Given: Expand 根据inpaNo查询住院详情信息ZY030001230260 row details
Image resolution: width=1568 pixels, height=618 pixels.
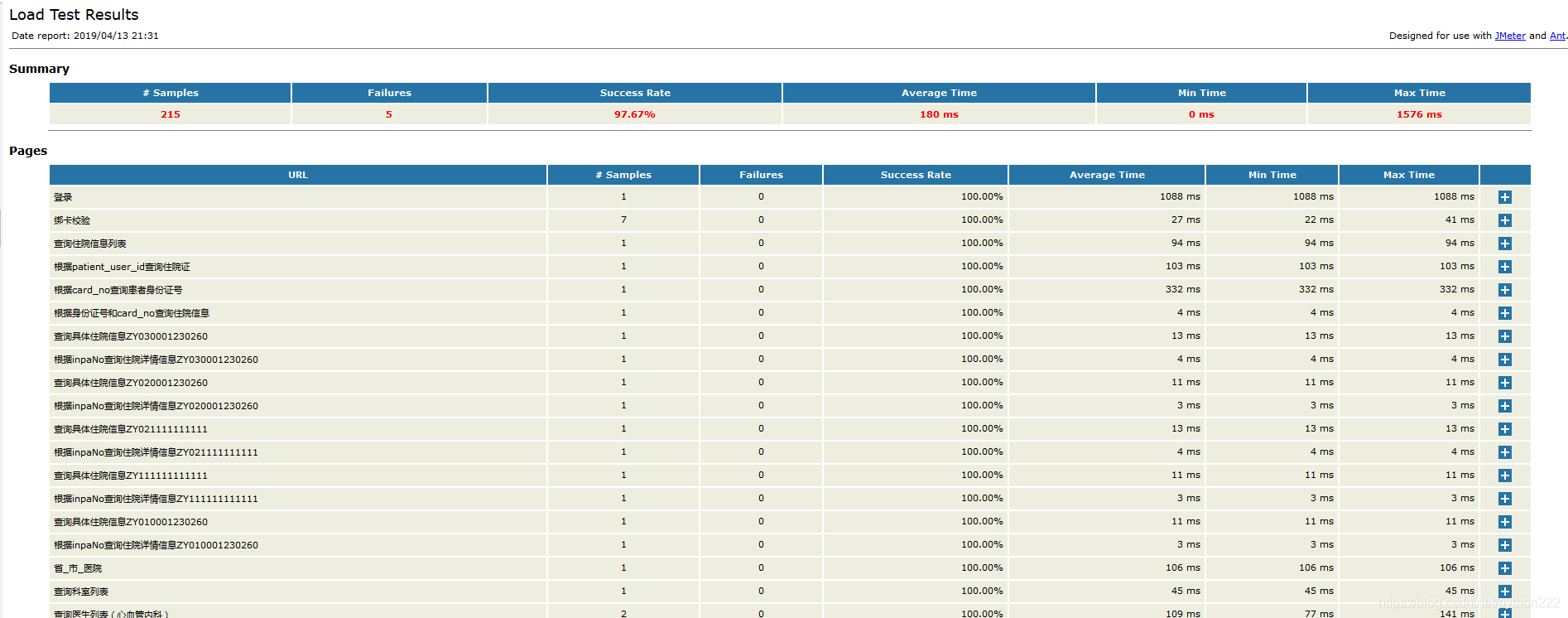Looking at the screenshot, I should (x=1505, y=360).
